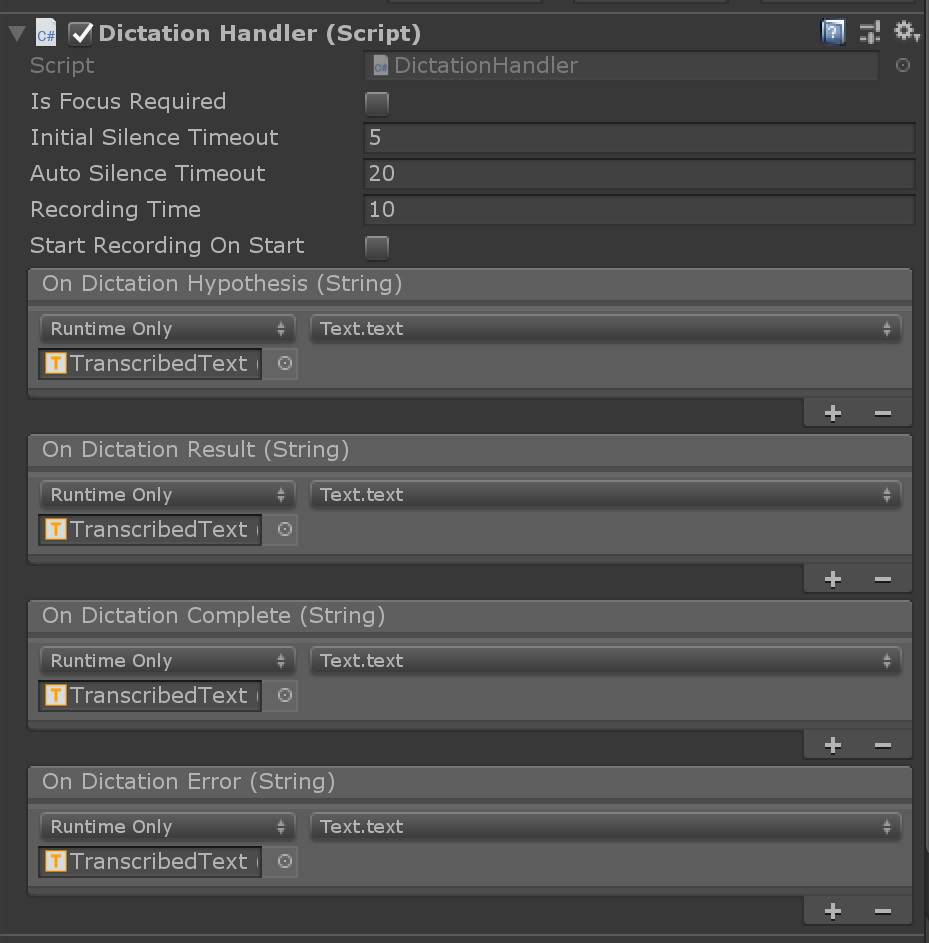
Task: Open Text.text function dropdown under Dictation Result
Action: pos(606,495)
